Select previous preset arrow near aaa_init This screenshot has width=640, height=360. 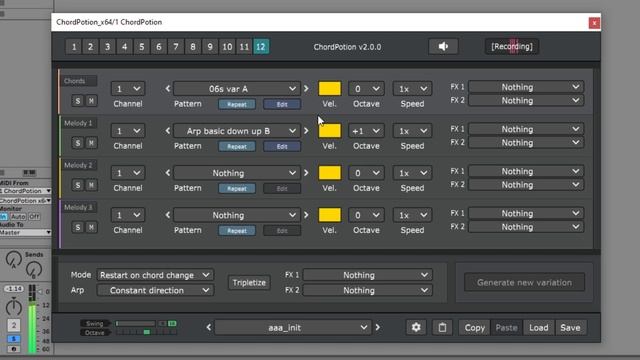tap(209, 327)
